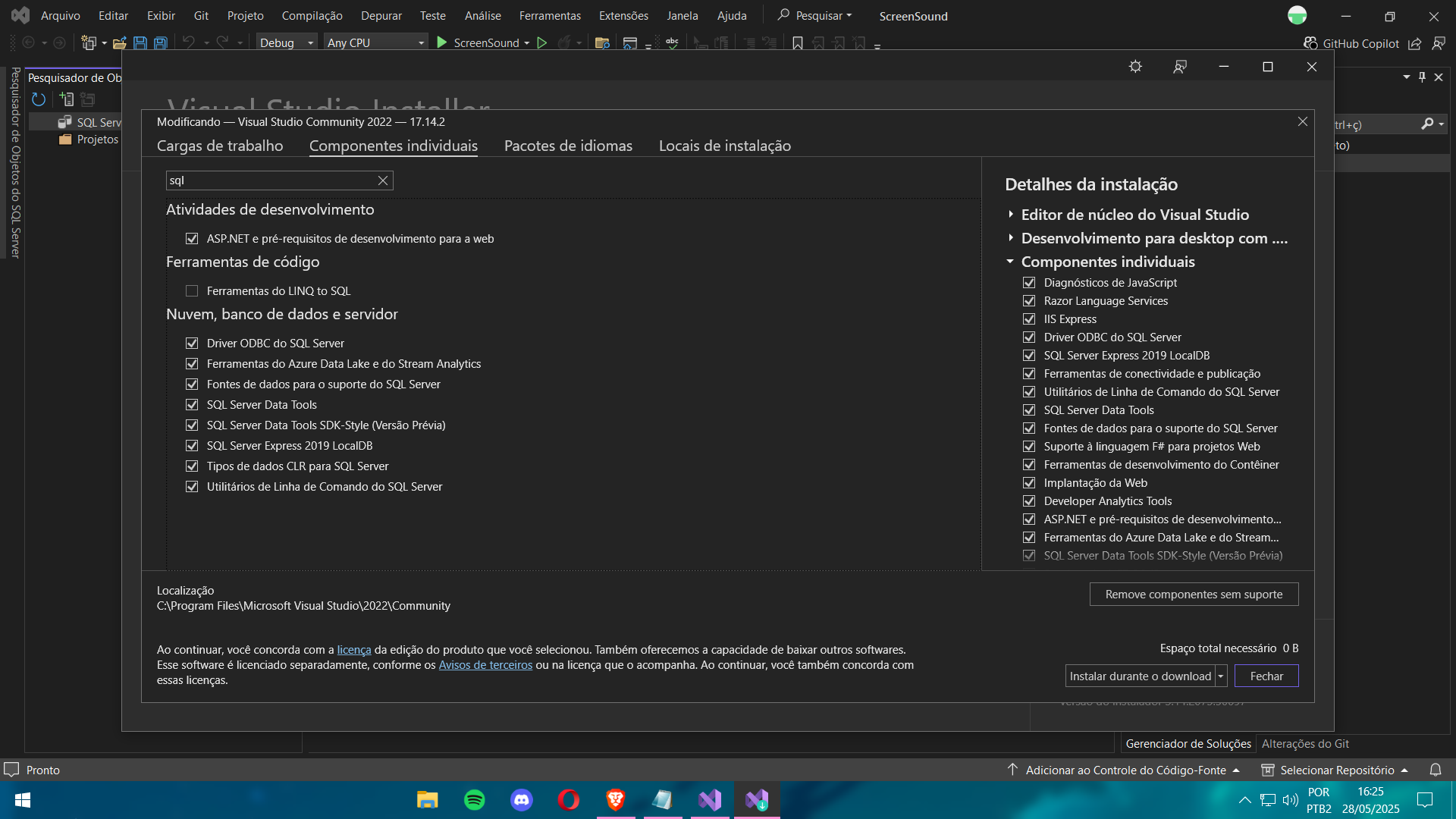Open Selecionar Repositório dropdown
1456x819 pixels.
1335,770
